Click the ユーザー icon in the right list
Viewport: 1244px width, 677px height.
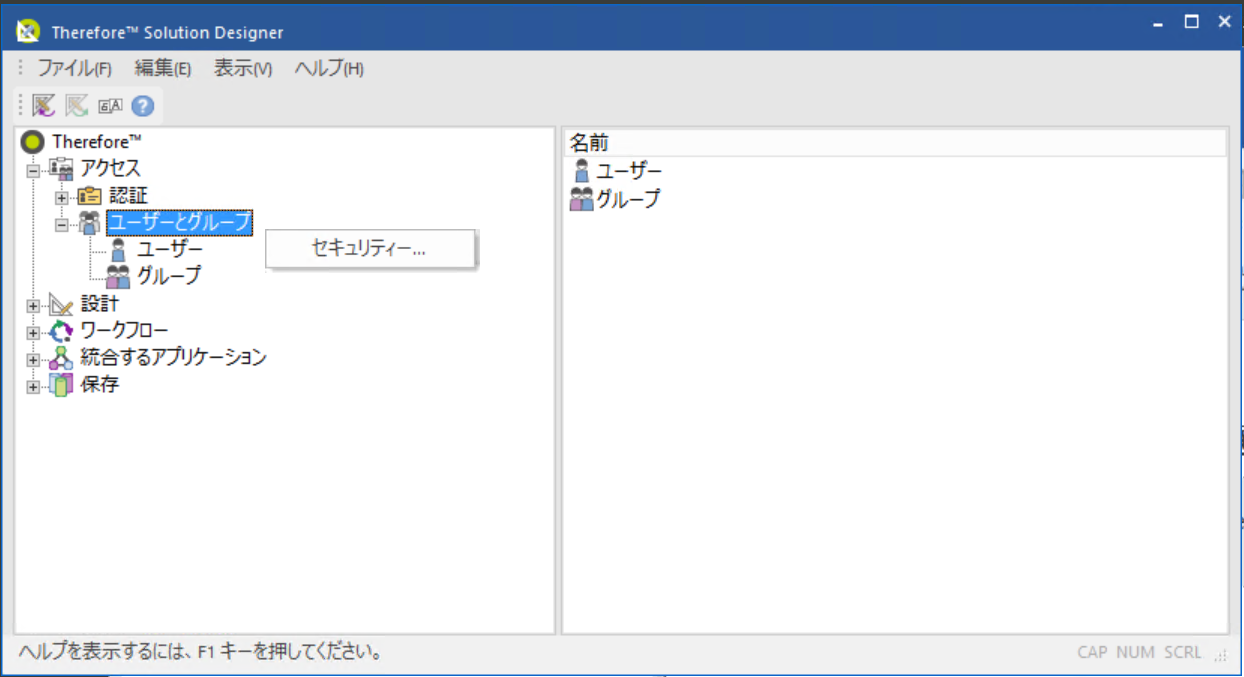pos(582,171)
